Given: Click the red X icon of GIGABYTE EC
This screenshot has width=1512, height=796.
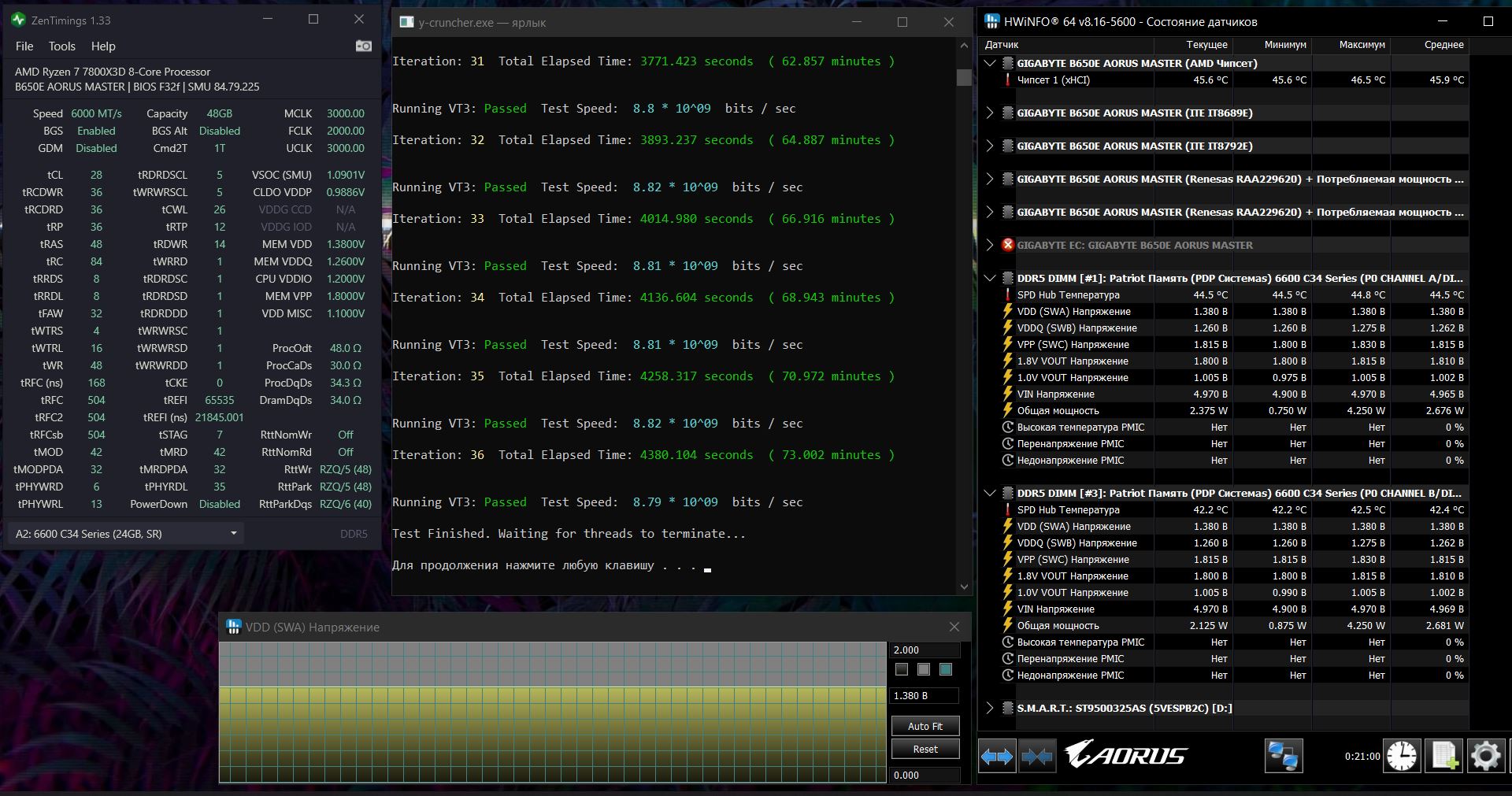Looking at the screenshot, I should pos(1007,245).
